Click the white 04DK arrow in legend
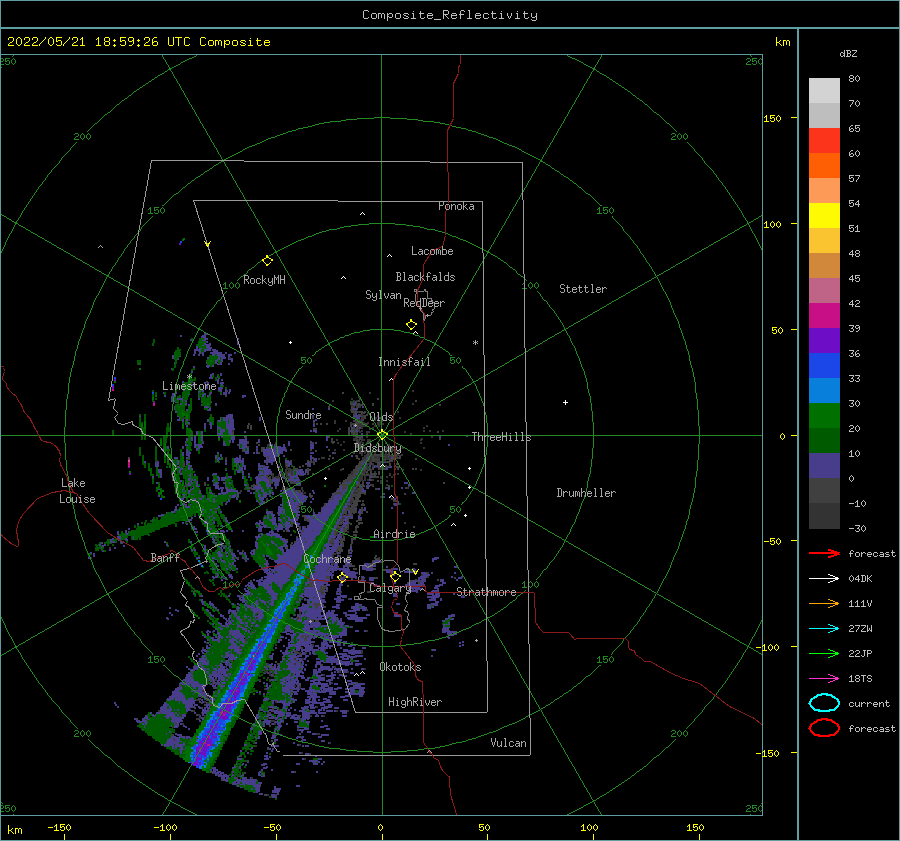This screenshot has height=841, width=900. 824,579
